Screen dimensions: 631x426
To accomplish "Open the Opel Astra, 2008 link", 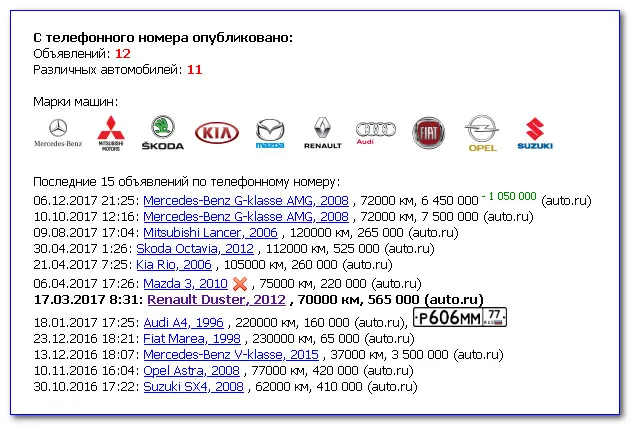I will pos(191,370).
